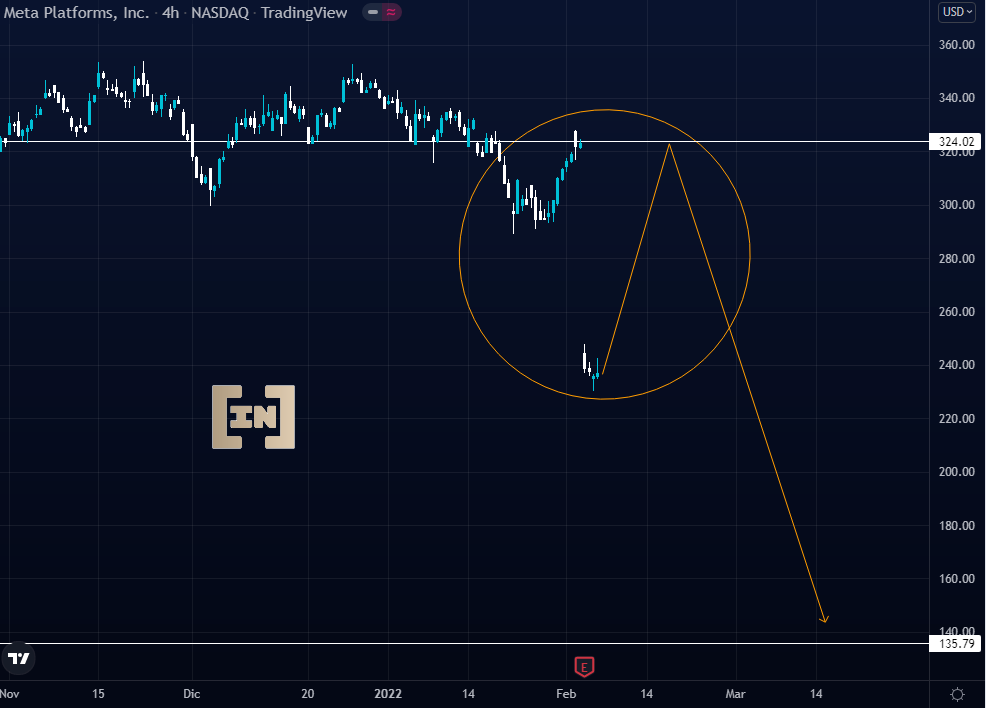Click the 200.00 price axis label
986x708 pixels.
pos(956,472)
